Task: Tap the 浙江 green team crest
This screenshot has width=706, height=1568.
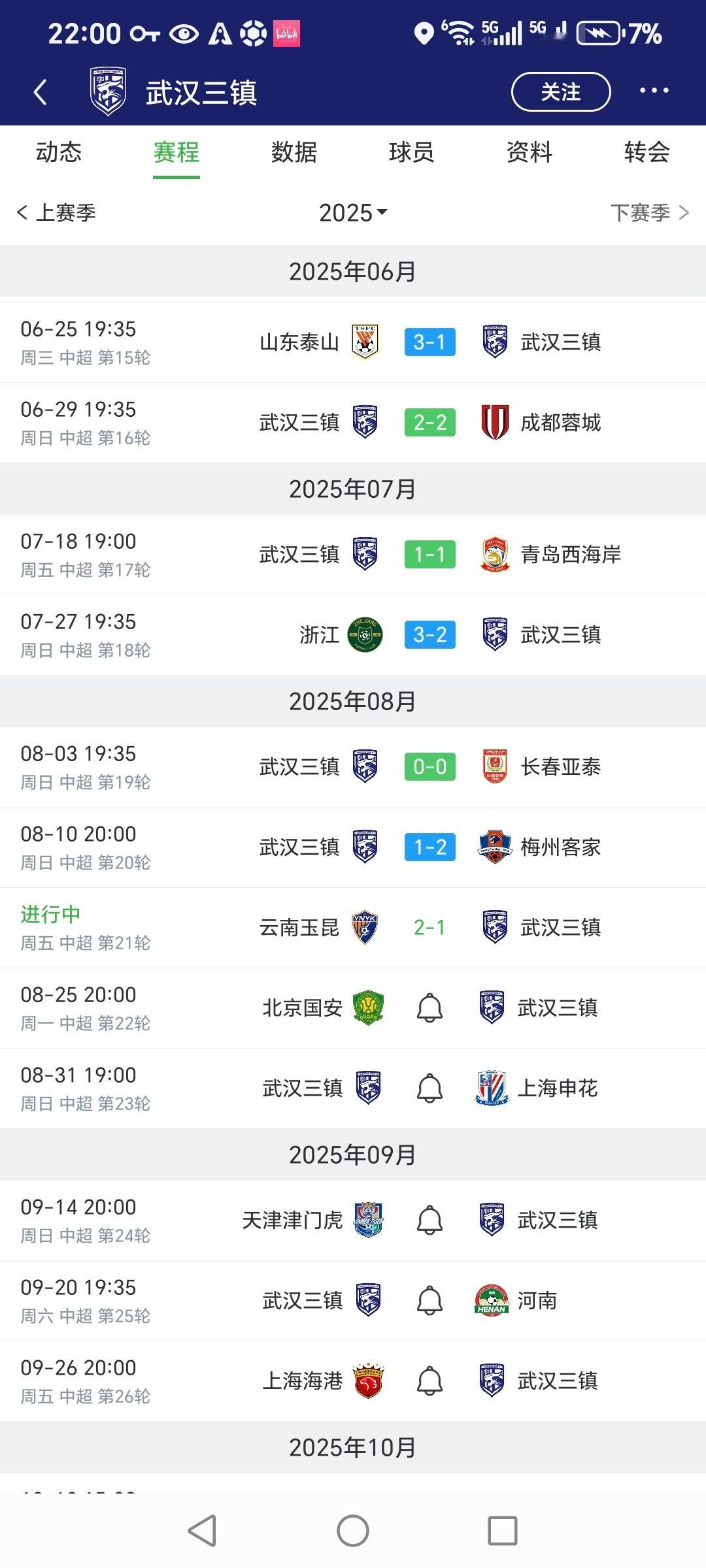Action: point(365,634)
